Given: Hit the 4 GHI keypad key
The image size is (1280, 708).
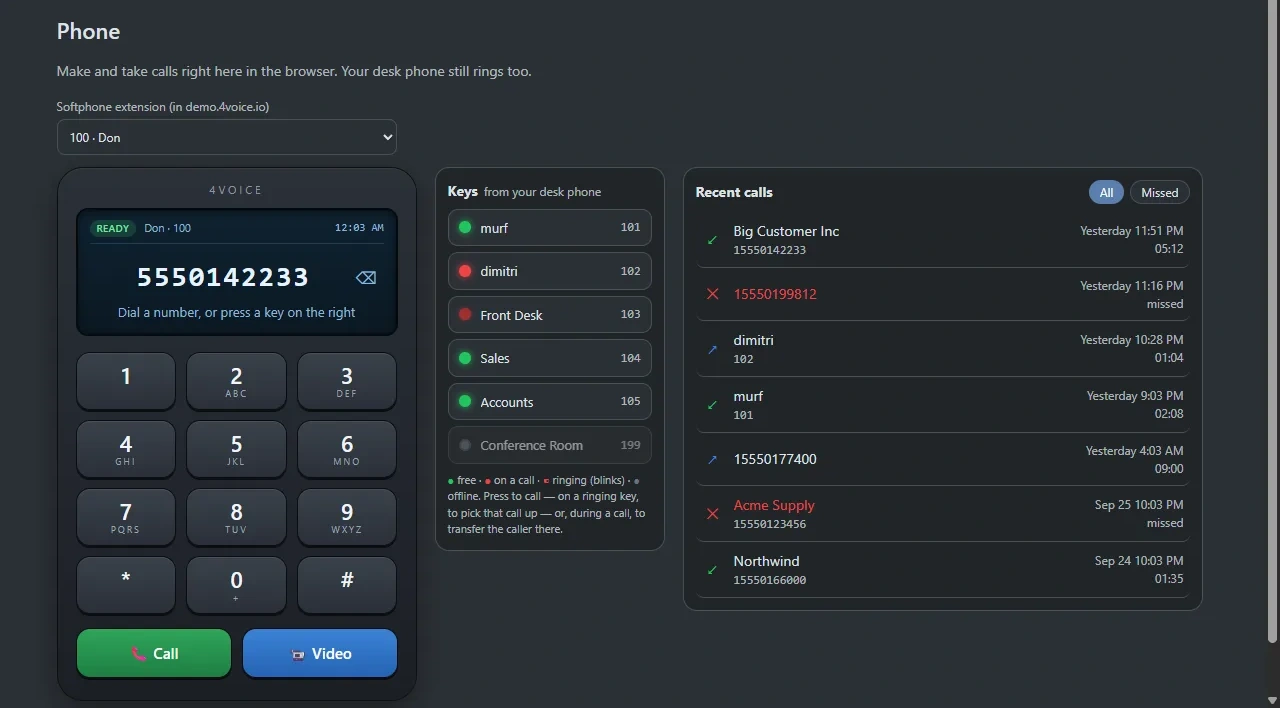Looking at the screenshot, I should point(126,449).
